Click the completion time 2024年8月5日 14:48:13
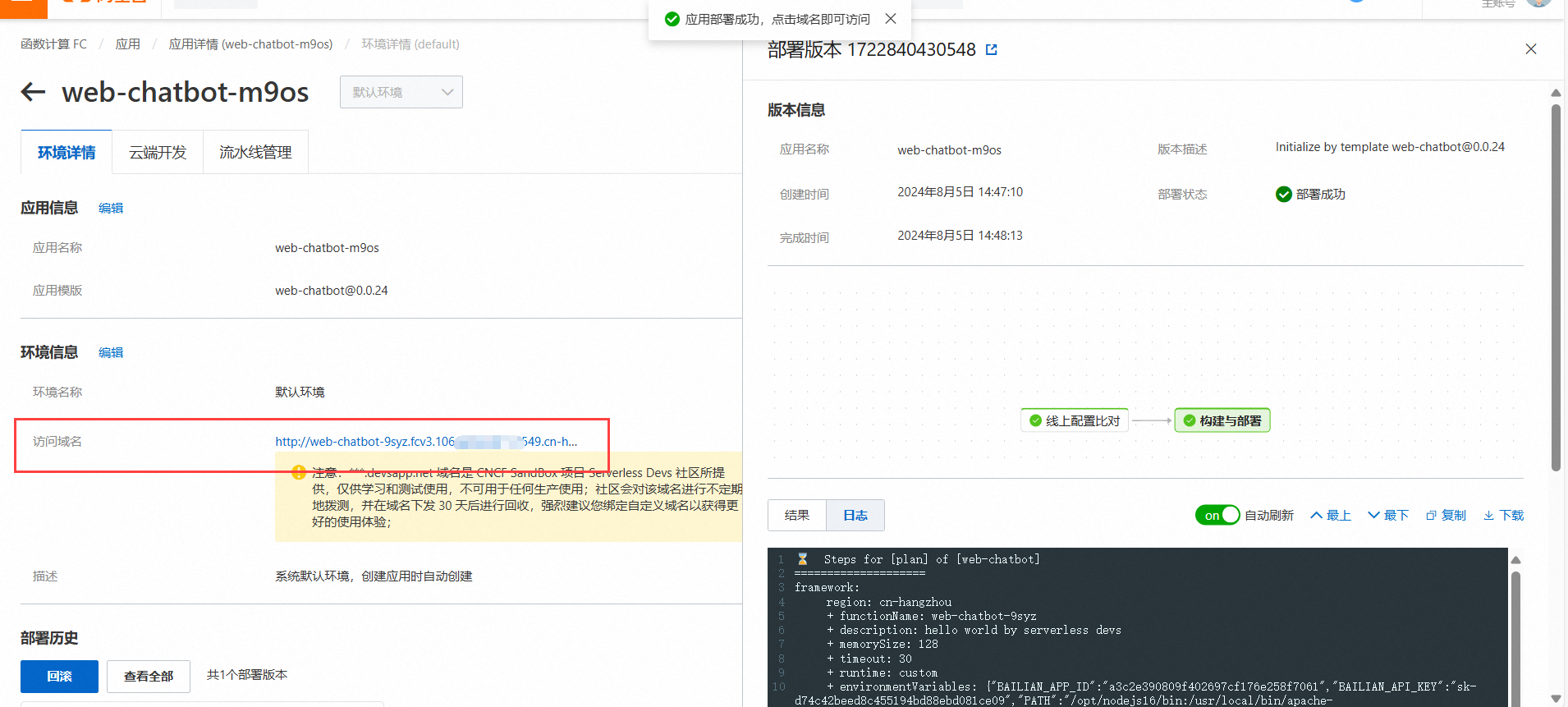This screenshot has height=707, width=1568. [x=960, y=236]
